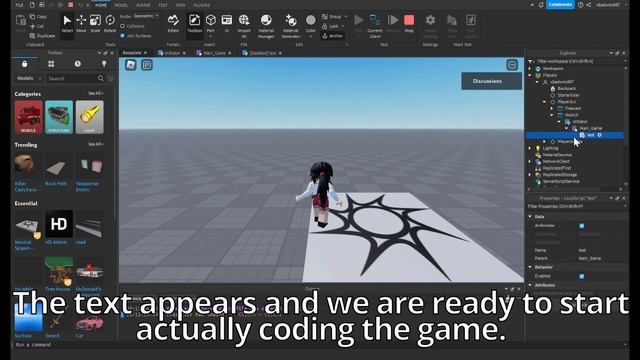This screenshot has height=360, width=640.
Task: Switch to the Main_Game script tab
Action: (x=214, y=53)
